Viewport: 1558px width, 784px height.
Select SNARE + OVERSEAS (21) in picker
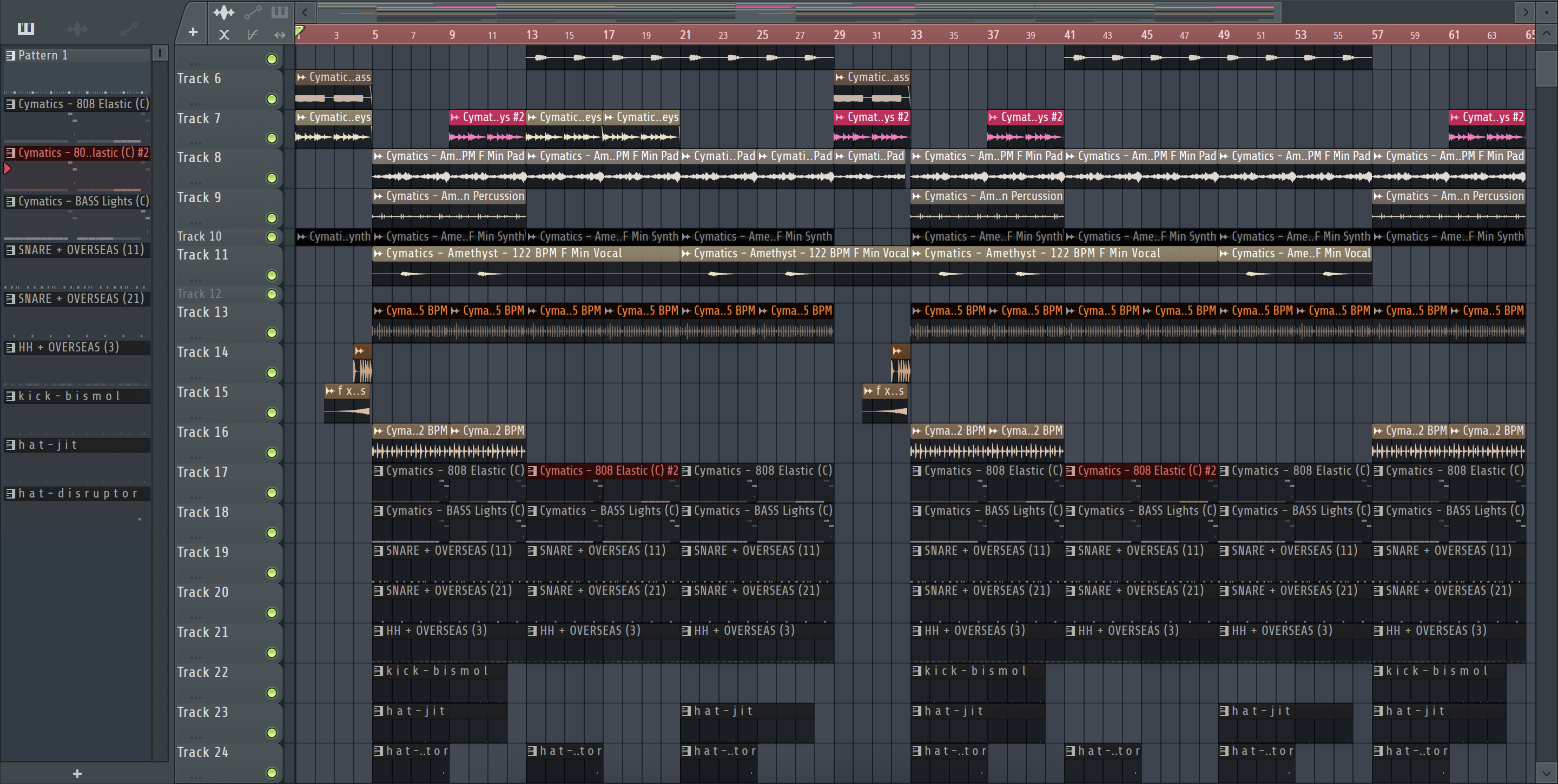tap(77, 298)
